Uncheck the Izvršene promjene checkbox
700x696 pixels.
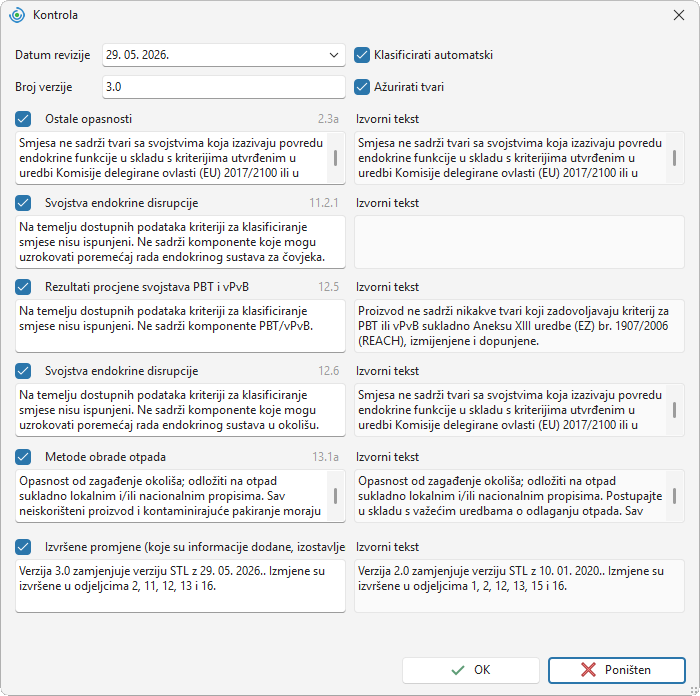click(x=23, y=546)
